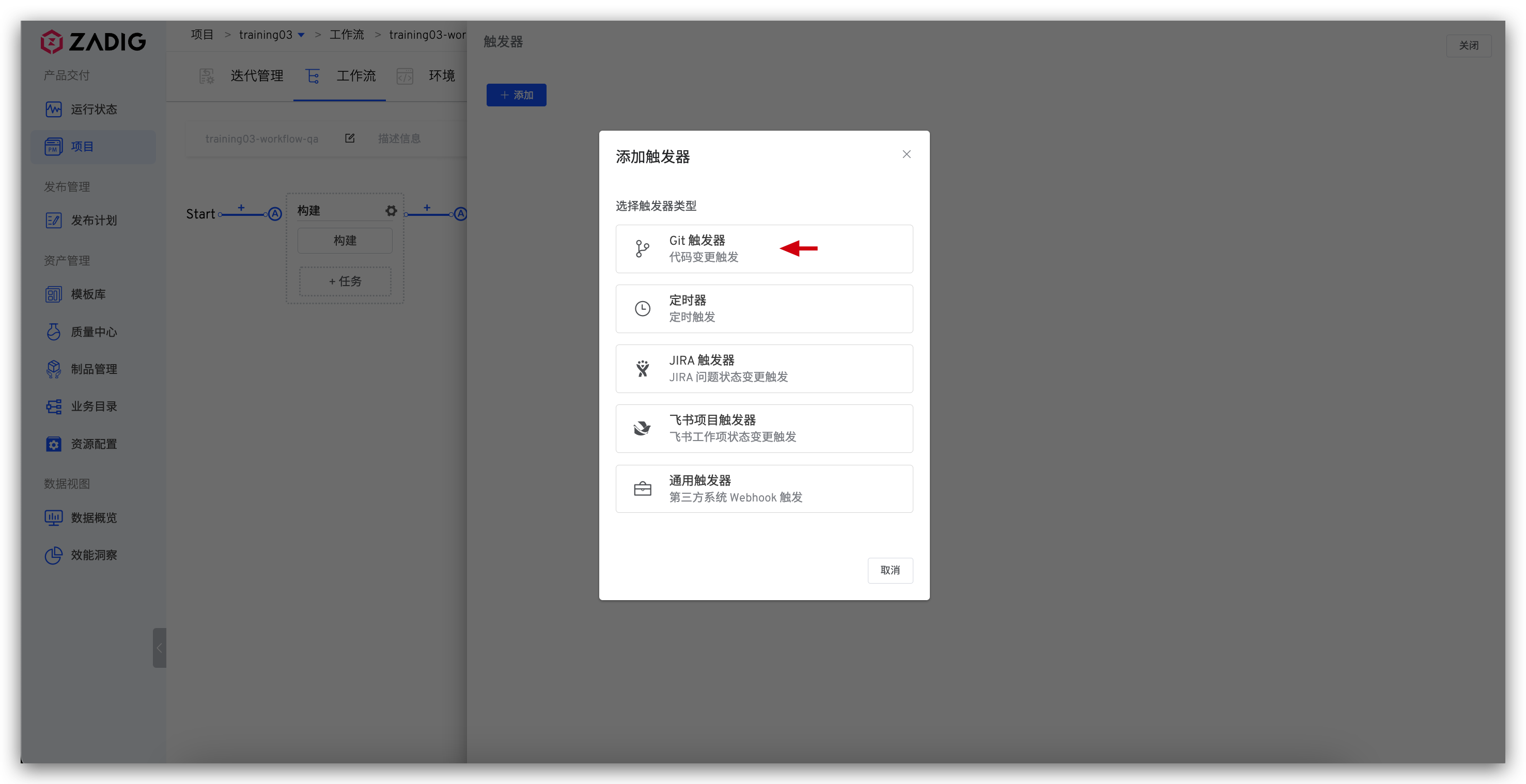This screenshot has width=1526, height=784.
Task: Click training03-wor in the breadcrumb
Action: [x=427, y=35]
